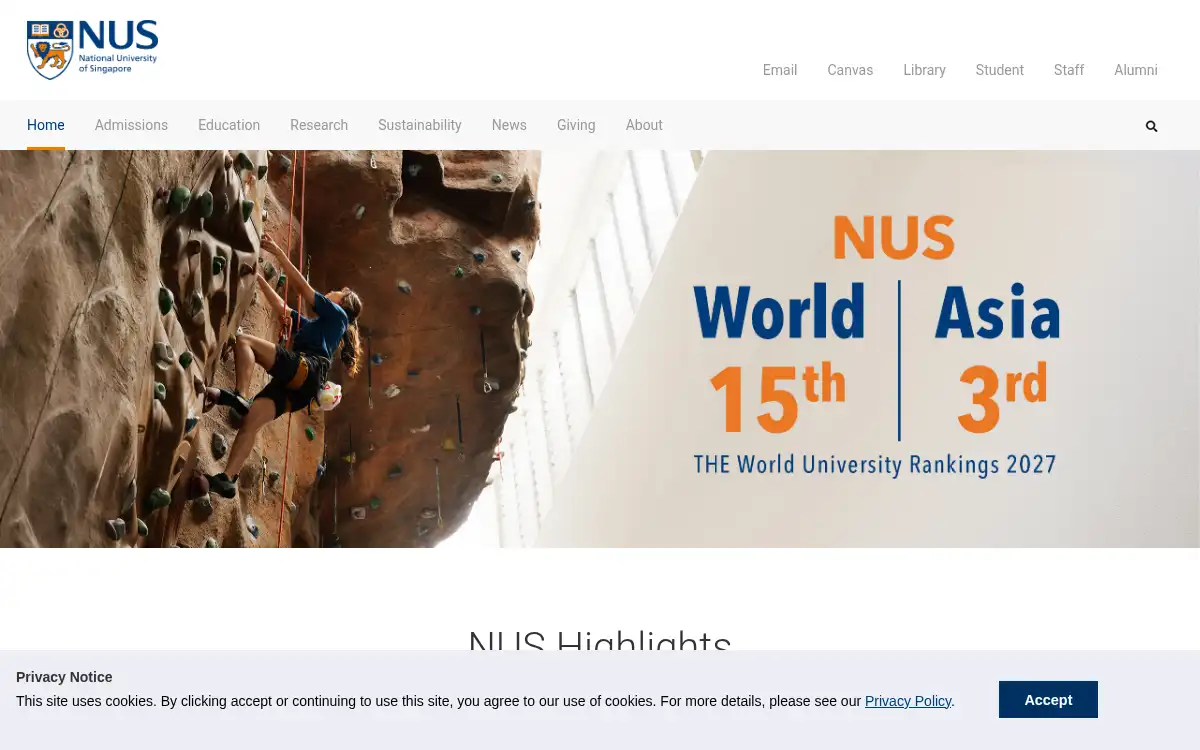The image size is (1200, 750).
Task: Open the About menu
Action: 644,125
